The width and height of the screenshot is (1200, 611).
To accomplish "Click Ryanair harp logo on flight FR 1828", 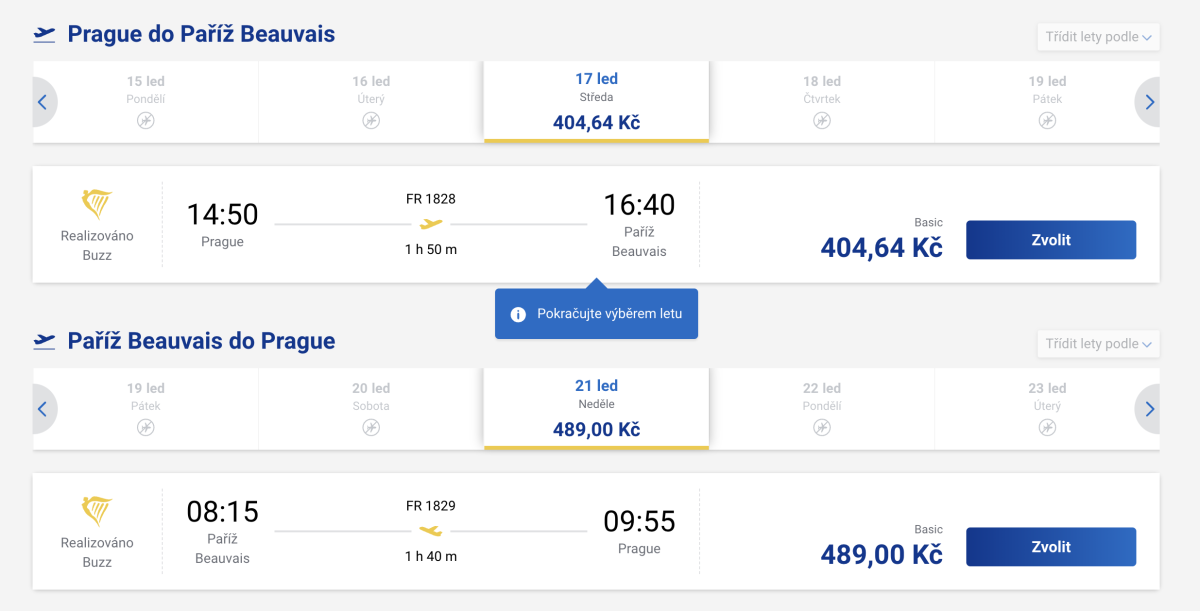I will [x=97, y=204].
